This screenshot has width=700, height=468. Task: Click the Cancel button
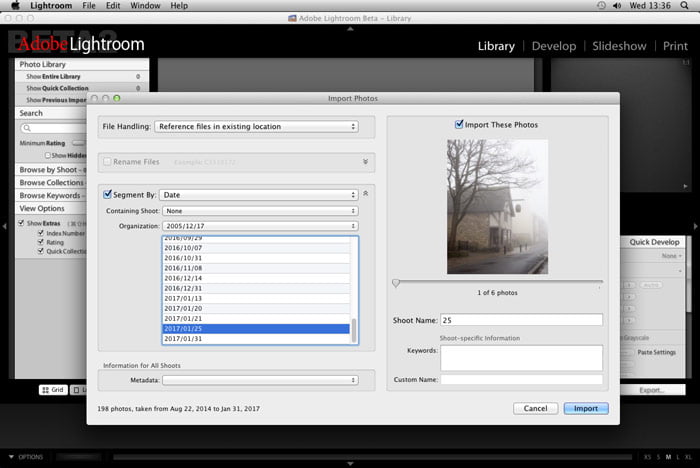535,408
